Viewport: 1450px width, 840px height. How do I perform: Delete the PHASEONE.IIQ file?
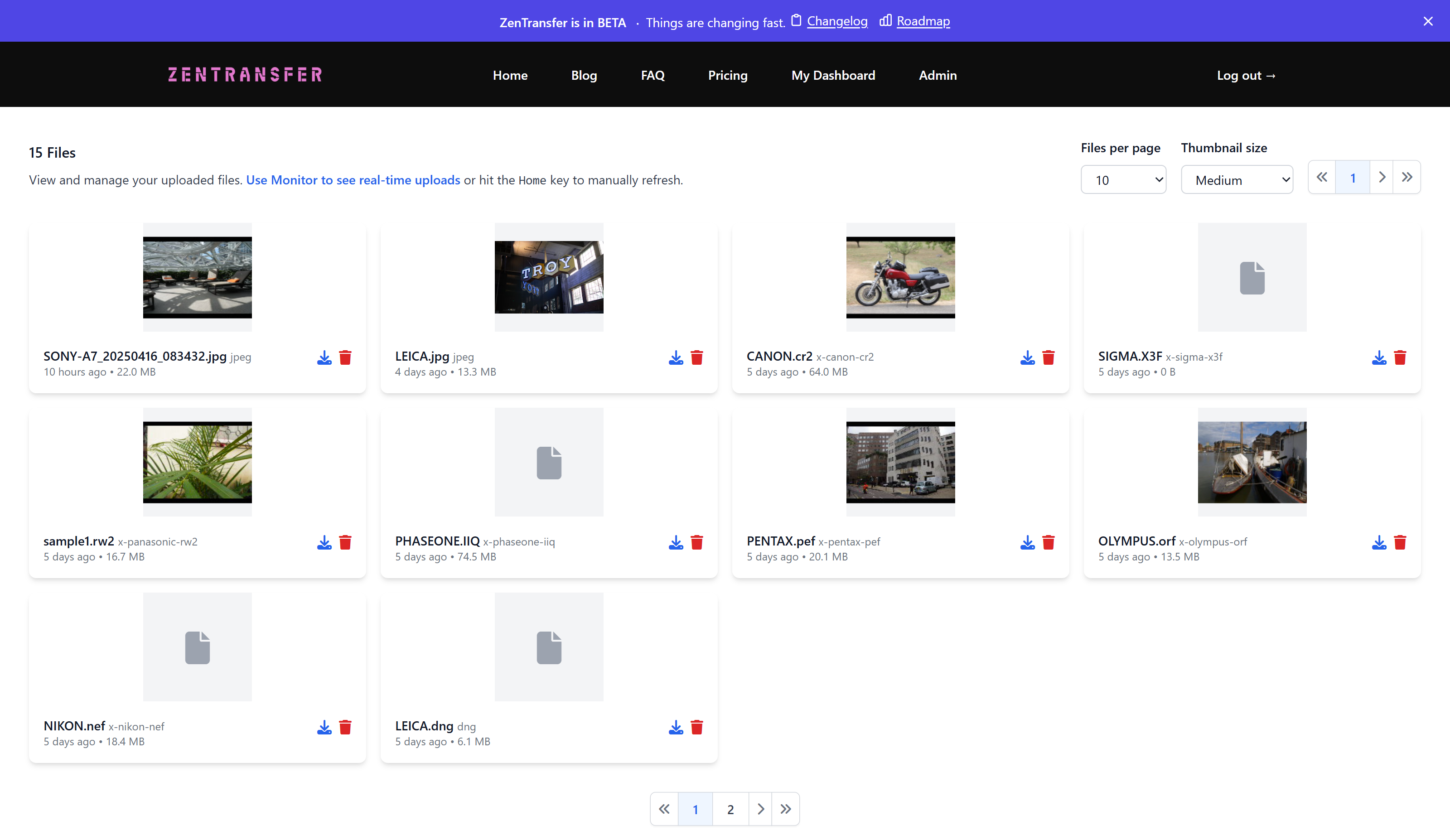tap(697, 542)
